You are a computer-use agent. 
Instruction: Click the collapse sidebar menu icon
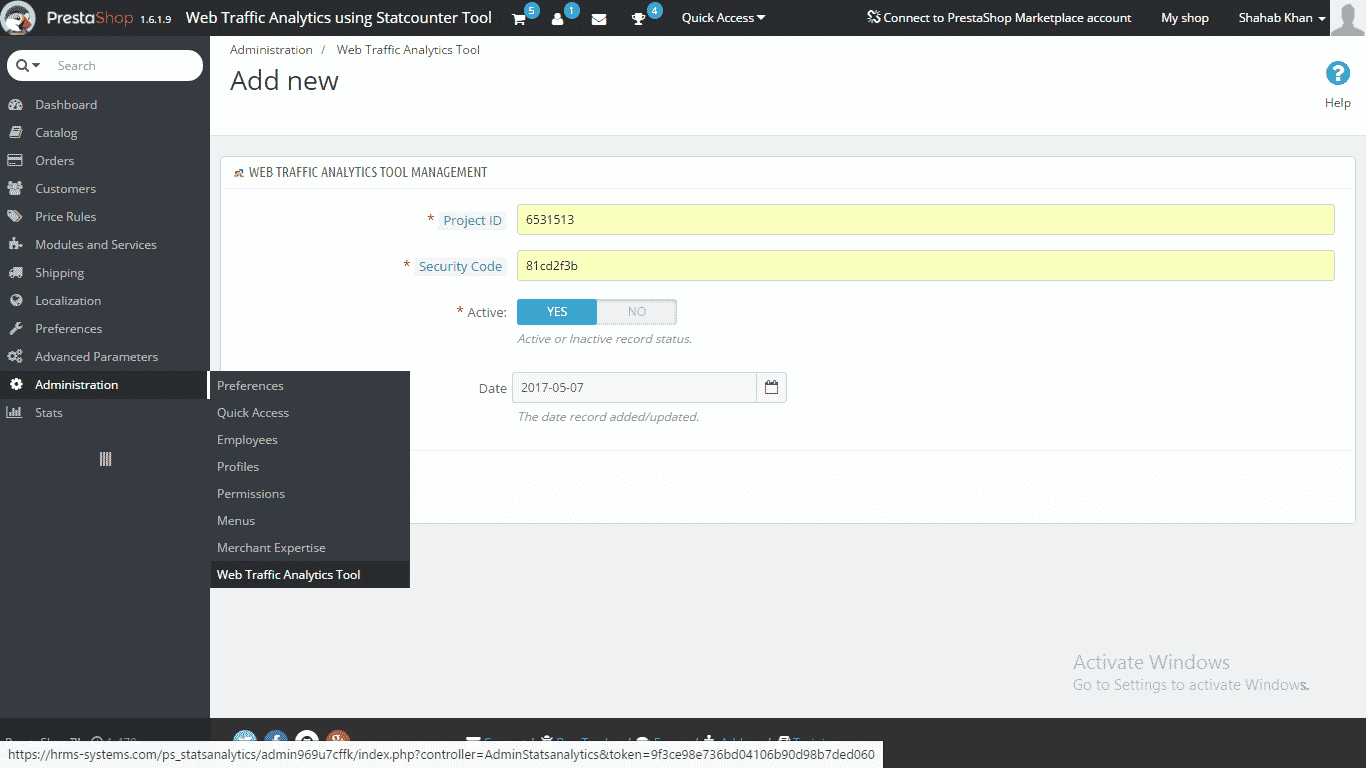coord(105,459)
